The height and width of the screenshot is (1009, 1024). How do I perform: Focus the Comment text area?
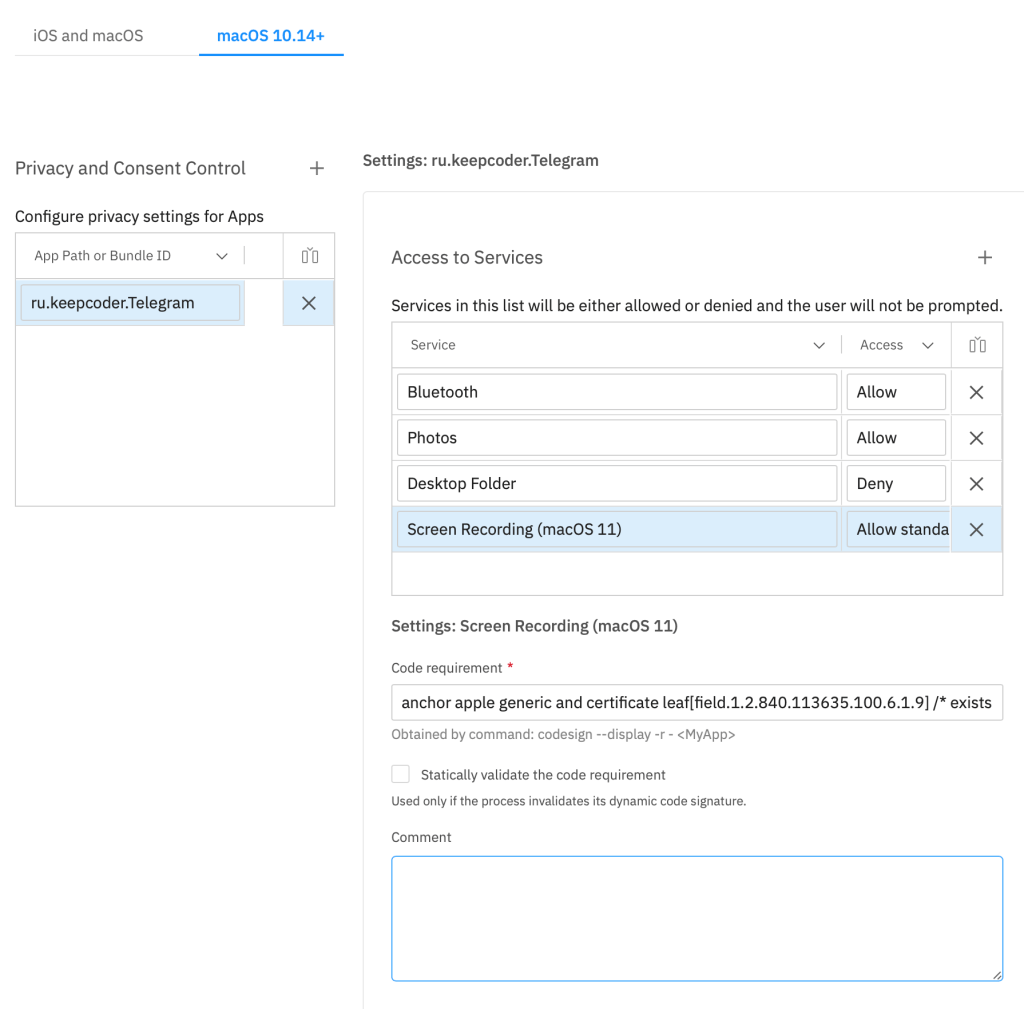click(x=696, y=918)
